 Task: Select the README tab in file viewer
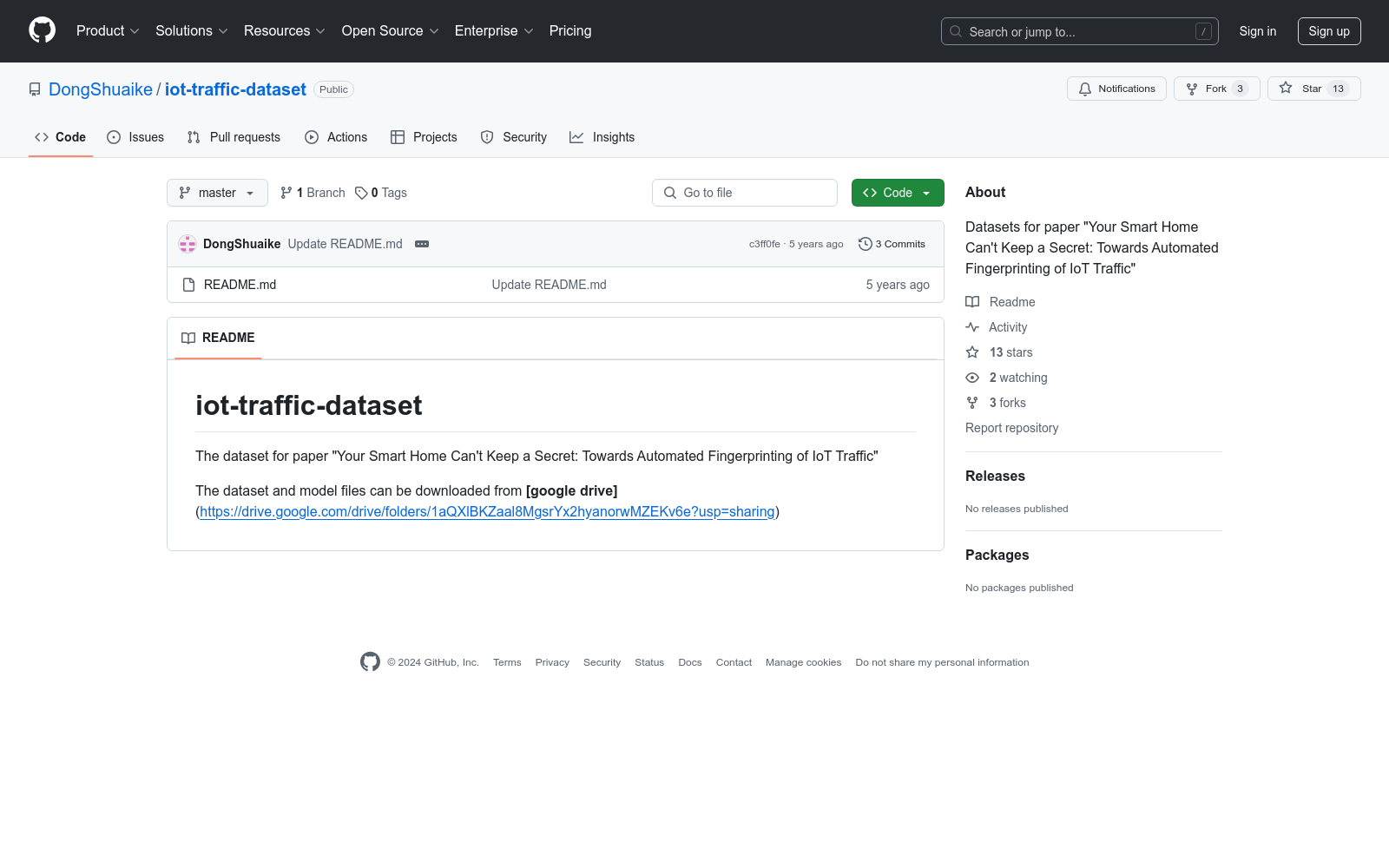pos(218,338)
